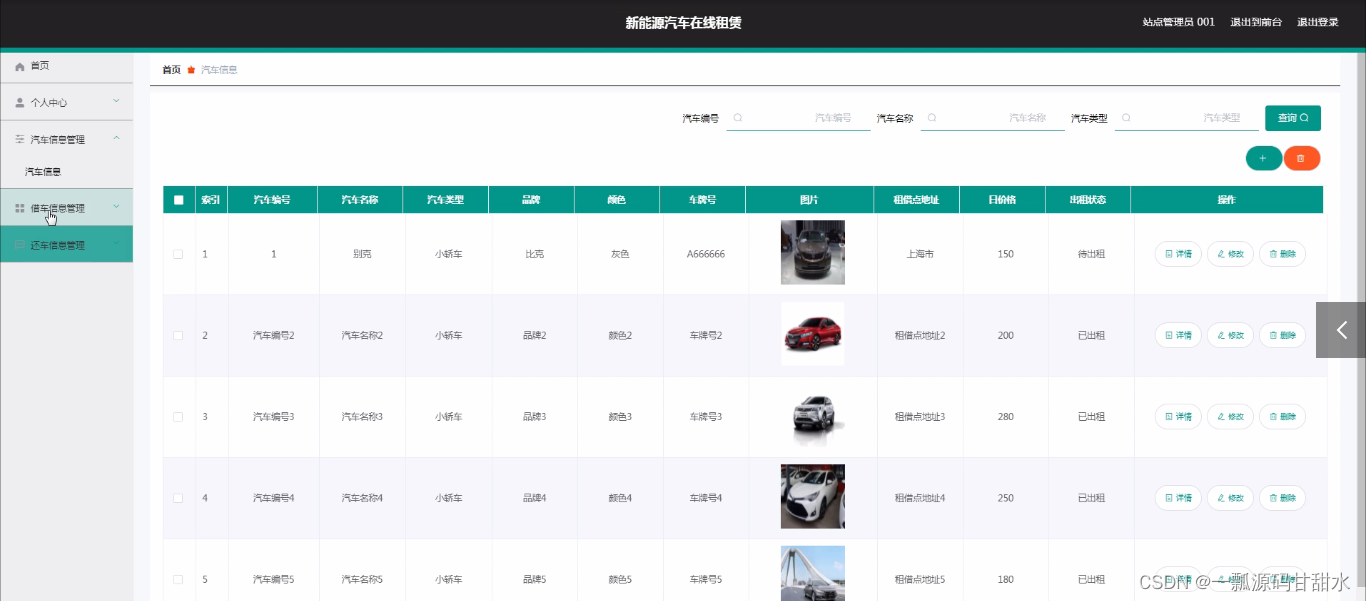1366x601 pixels.
Task: Click the search icon in 汽车类型 field
Action: pos(1126,118)
